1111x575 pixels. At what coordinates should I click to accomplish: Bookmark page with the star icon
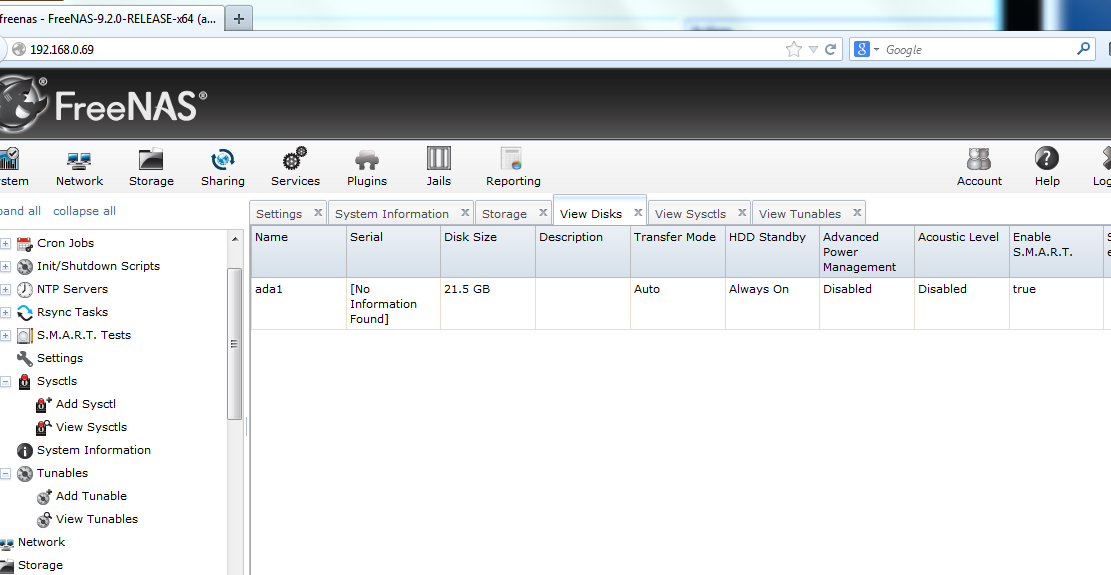tap(794, 49)
